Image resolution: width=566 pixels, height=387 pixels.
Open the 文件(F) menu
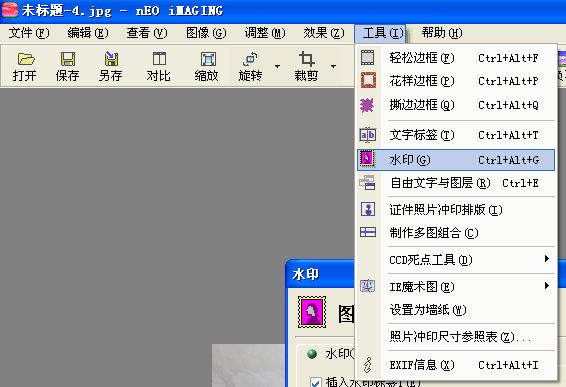[x=29, y=33]
